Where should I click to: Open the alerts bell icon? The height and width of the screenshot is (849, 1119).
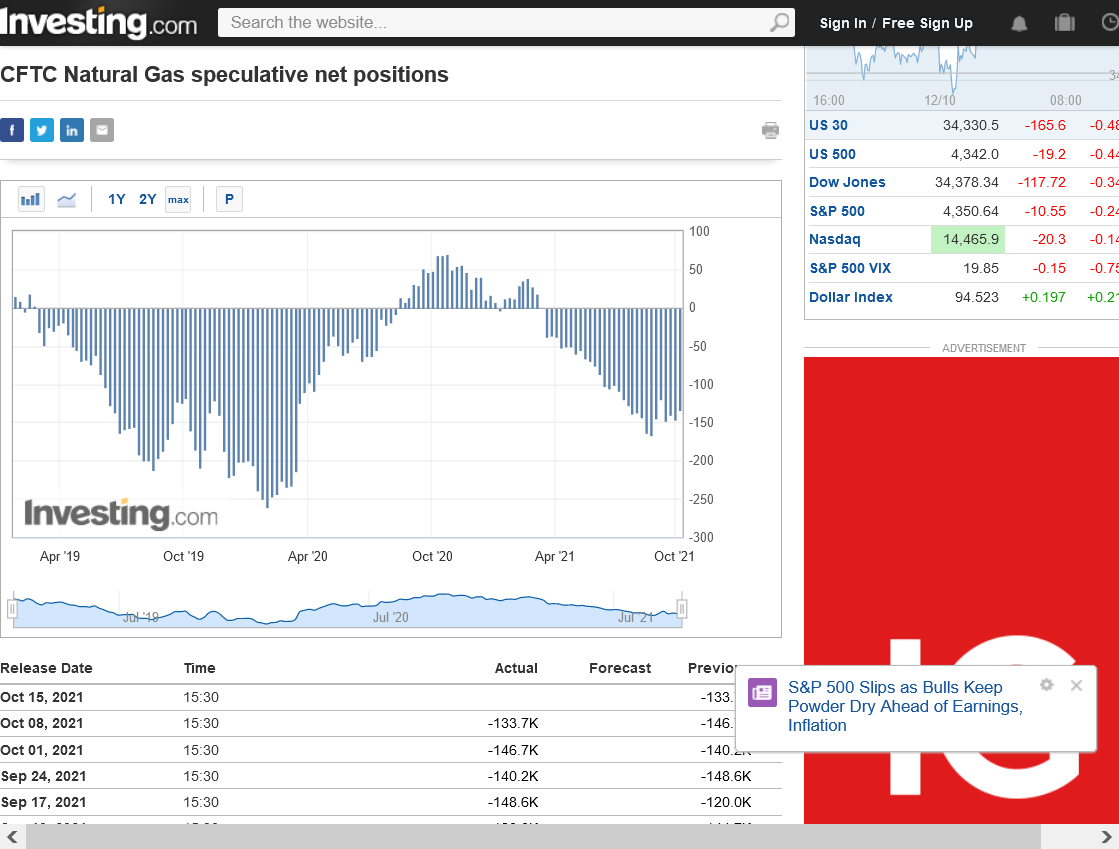pyautogui.click(x=1019, y=24)
